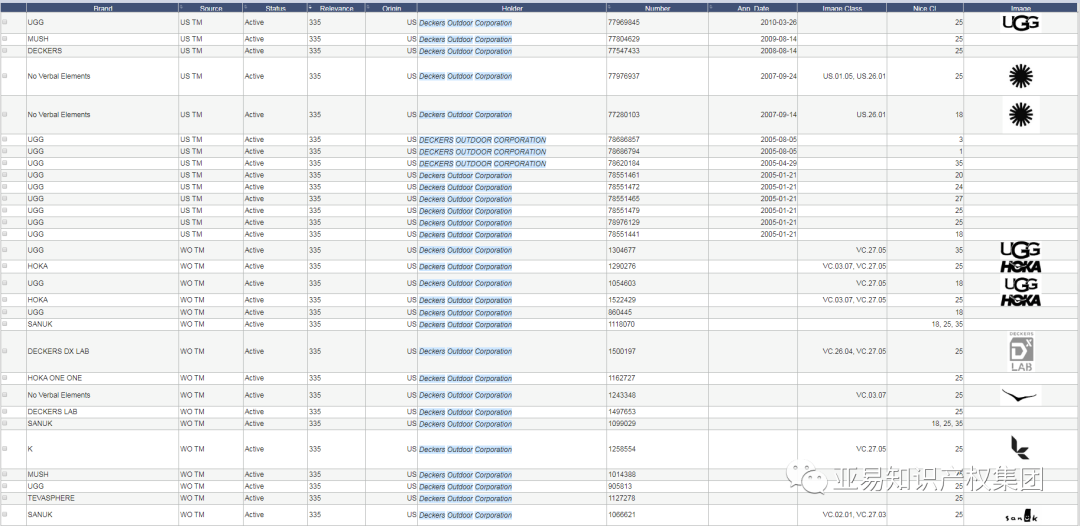Check the box for HOKA ONE ONE

[x=5, y=379]
